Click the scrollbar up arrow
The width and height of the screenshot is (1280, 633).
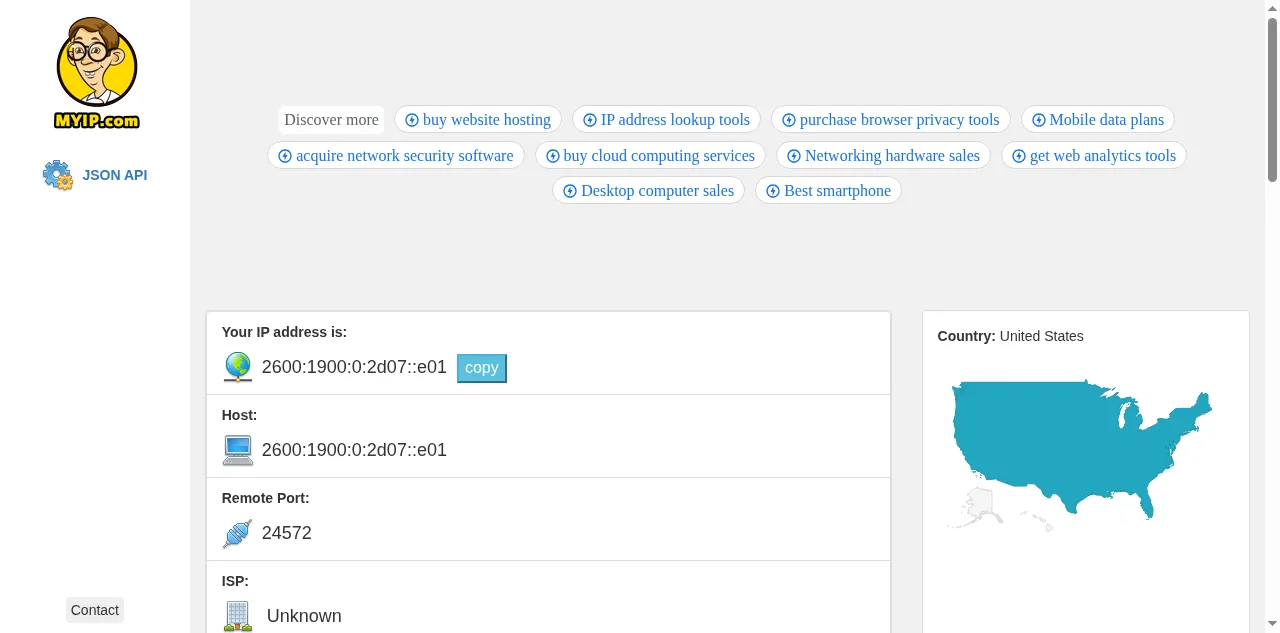[1272, 7]
